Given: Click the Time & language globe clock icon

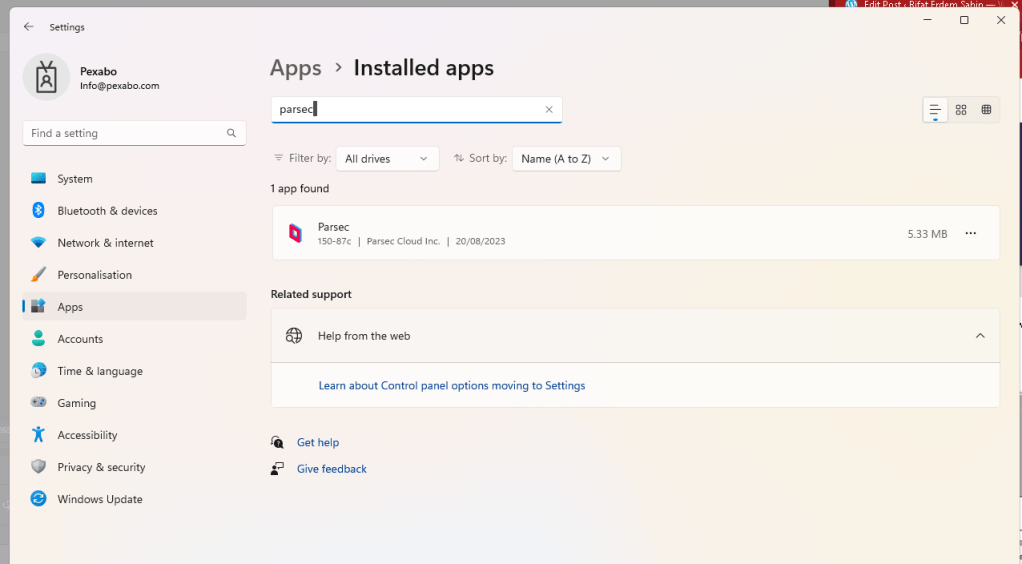Looking at the screenshot, I should click(x=38, y=370).
